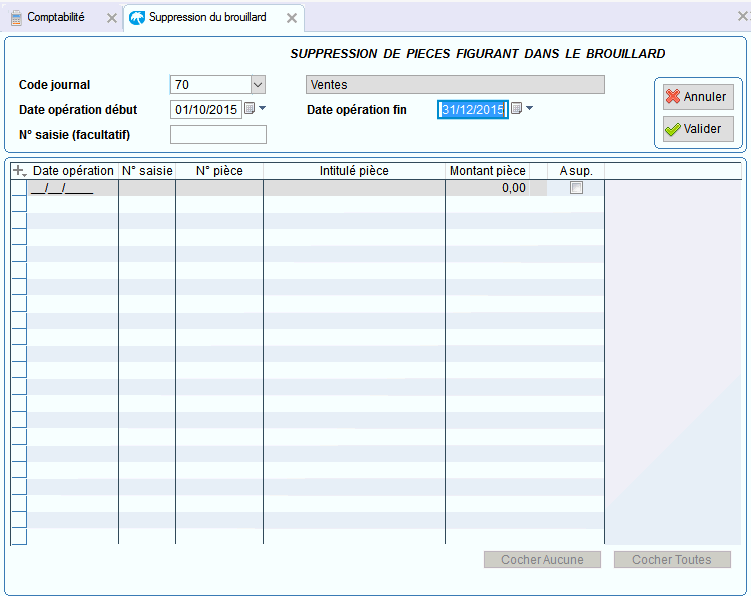
Task: Click the Montant pièce column header
Action: [488, 171]
